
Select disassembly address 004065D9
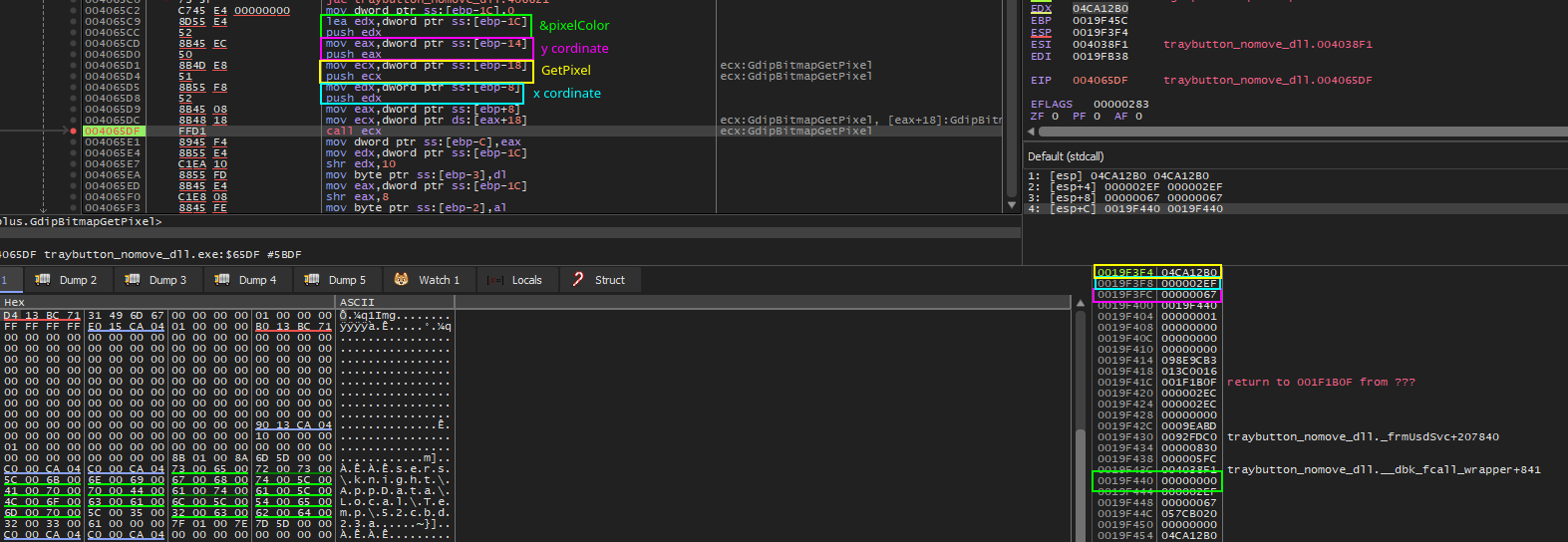[113, 109]
